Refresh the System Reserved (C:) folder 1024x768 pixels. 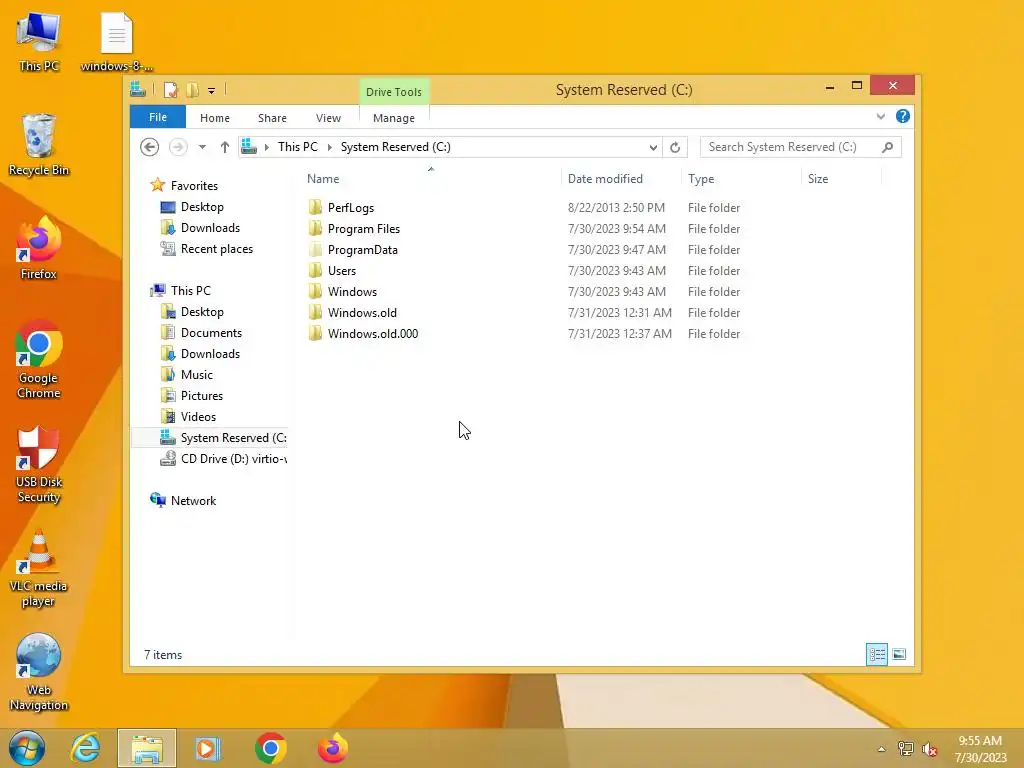pyautogui.click(x=675, y=148)
